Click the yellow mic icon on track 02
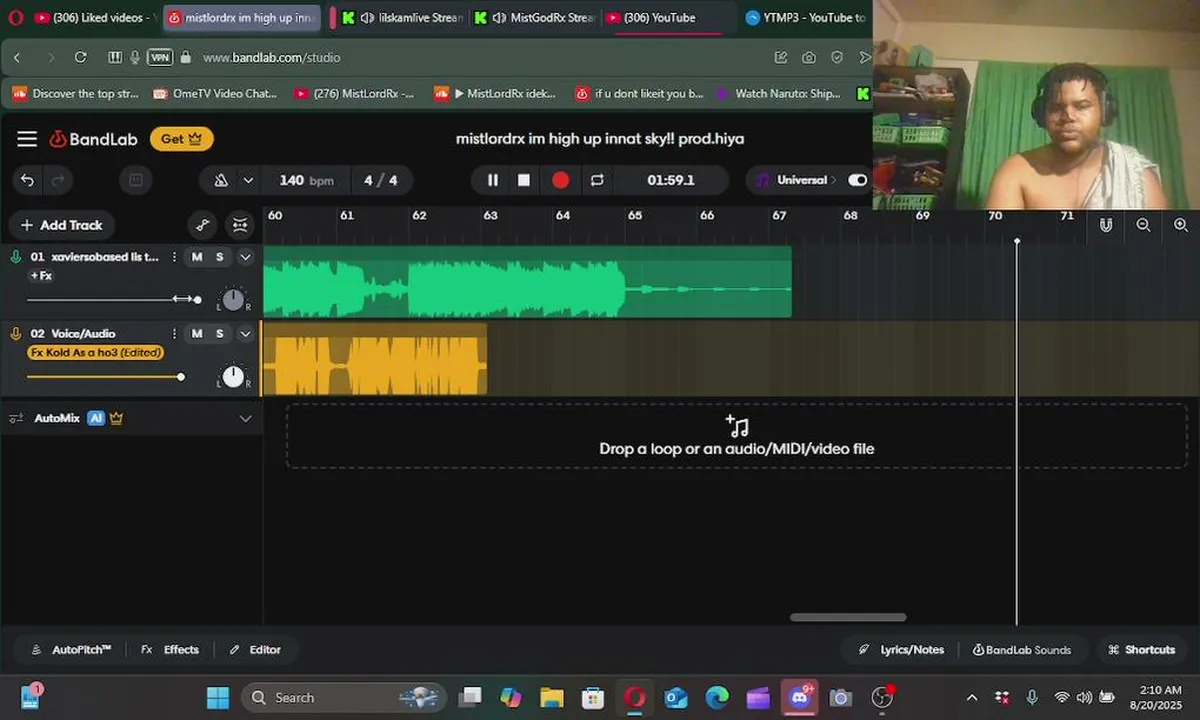1200x720 pixels. click(16, 334)
